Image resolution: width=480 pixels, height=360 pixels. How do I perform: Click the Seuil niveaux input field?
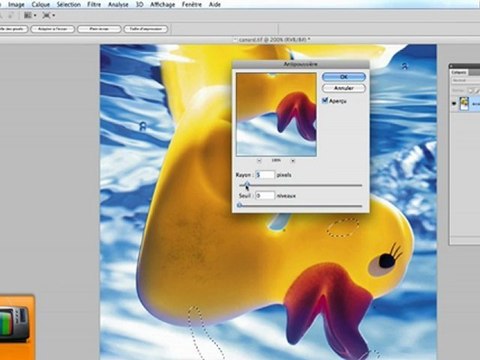(265, 196)
